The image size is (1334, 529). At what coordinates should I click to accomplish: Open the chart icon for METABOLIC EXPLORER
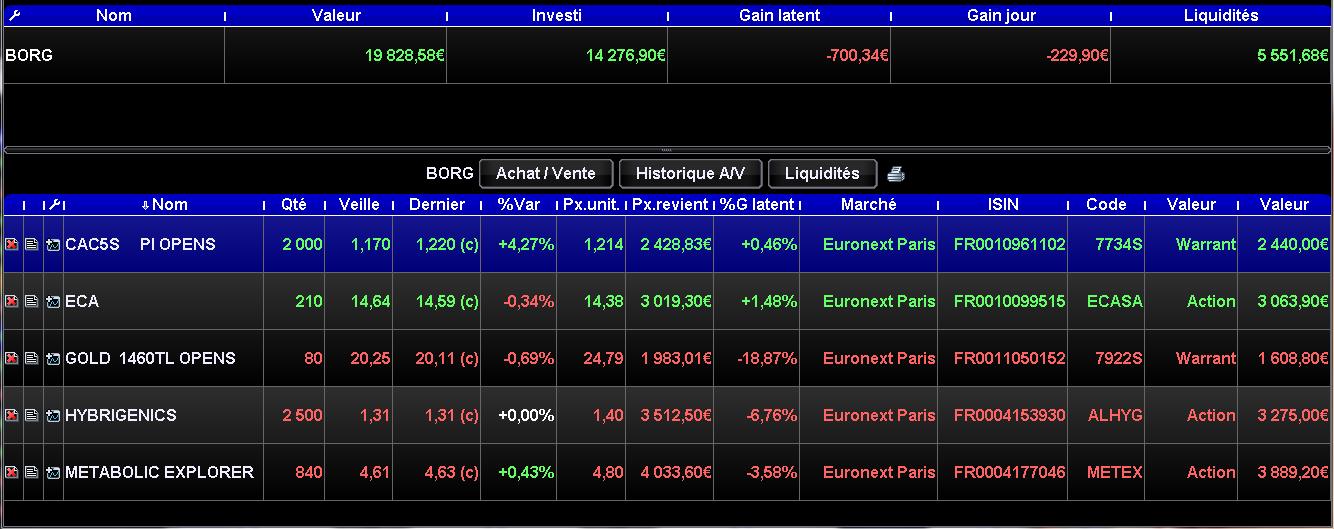point(53,473)
